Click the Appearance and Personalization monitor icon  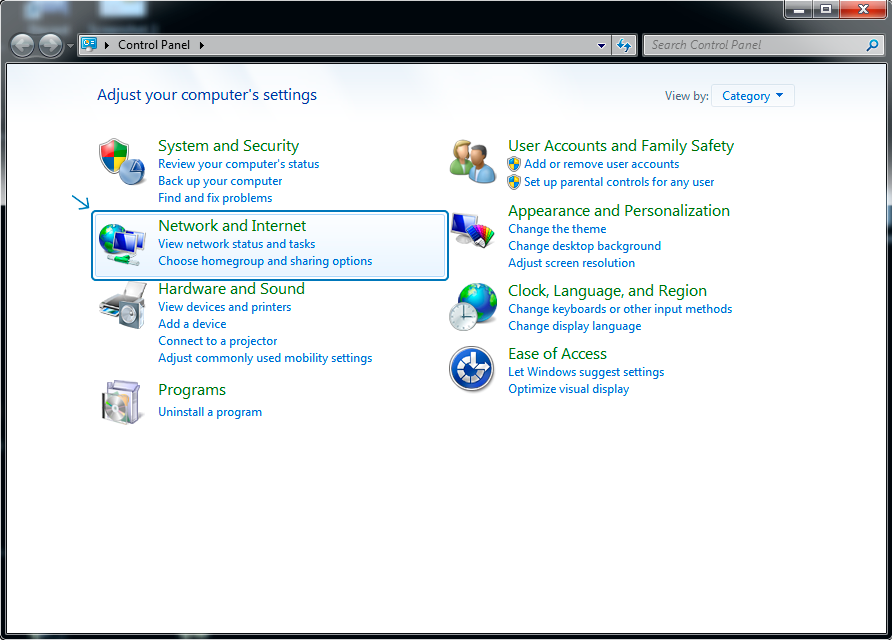[x=472, y=230]
